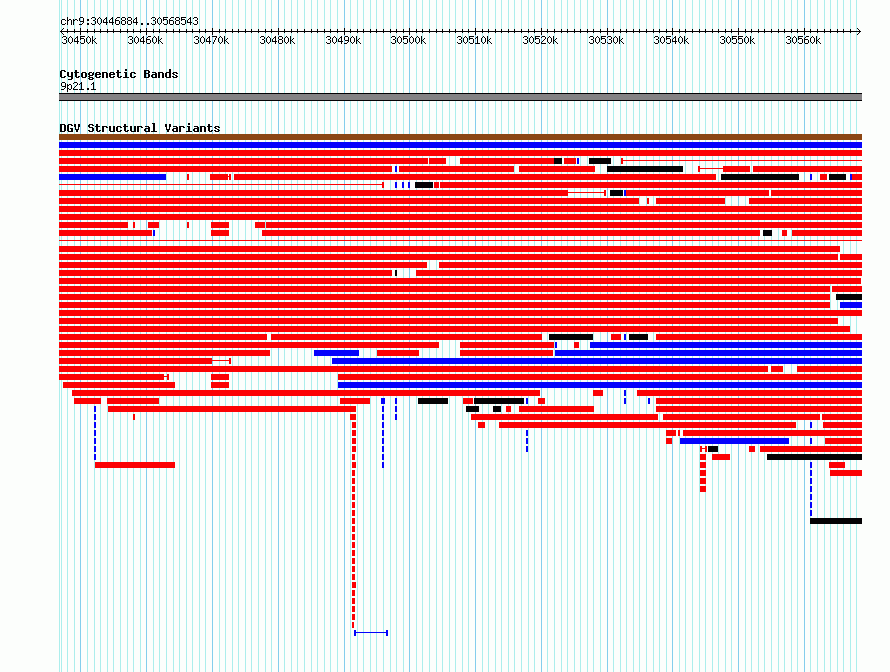Viewport: 890px width, 672px height.
Task: Select the black variant bar spanning 30547k to 30559k
Action: click(760, 177)
